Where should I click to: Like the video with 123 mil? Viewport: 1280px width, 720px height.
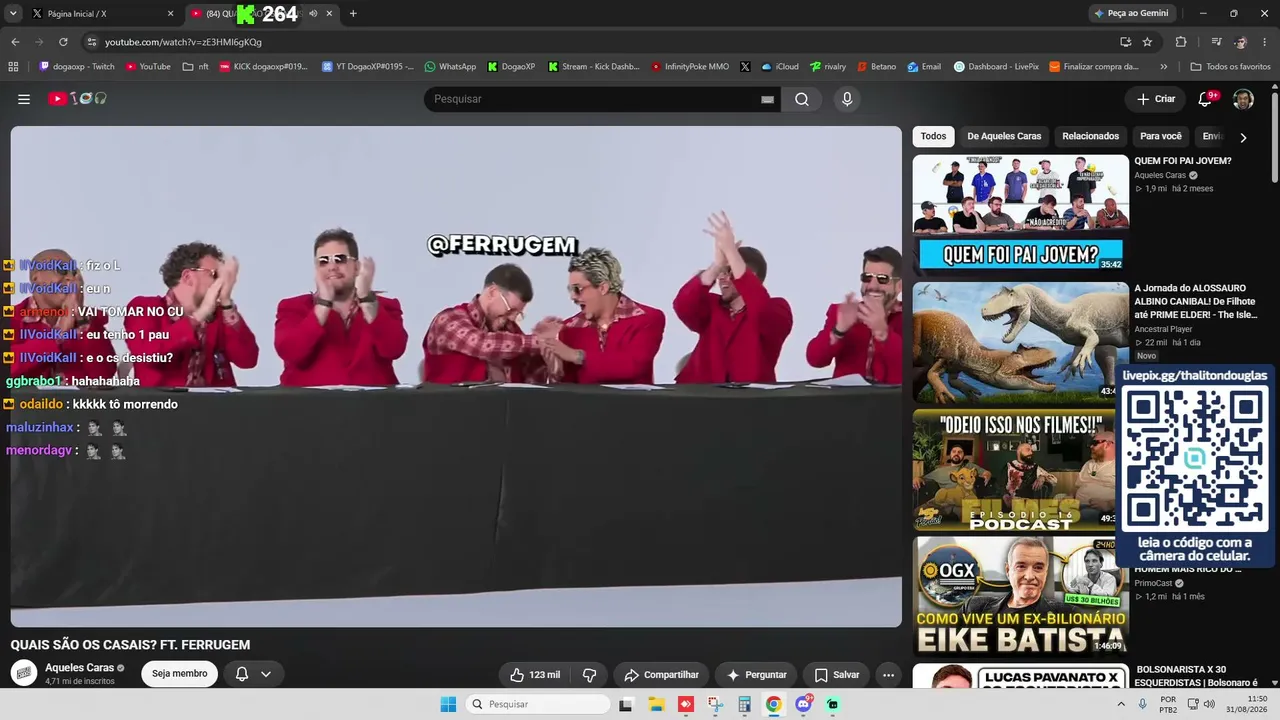pos(534,675)
